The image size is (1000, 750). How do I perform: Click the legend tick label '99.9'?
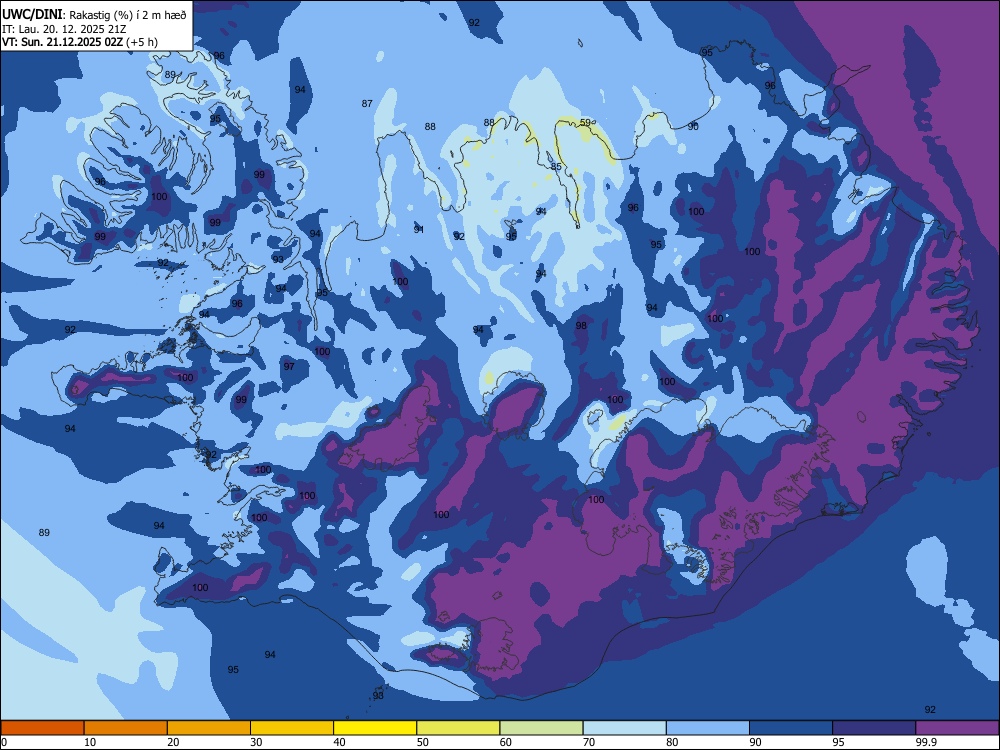click(x=926, y=742)
